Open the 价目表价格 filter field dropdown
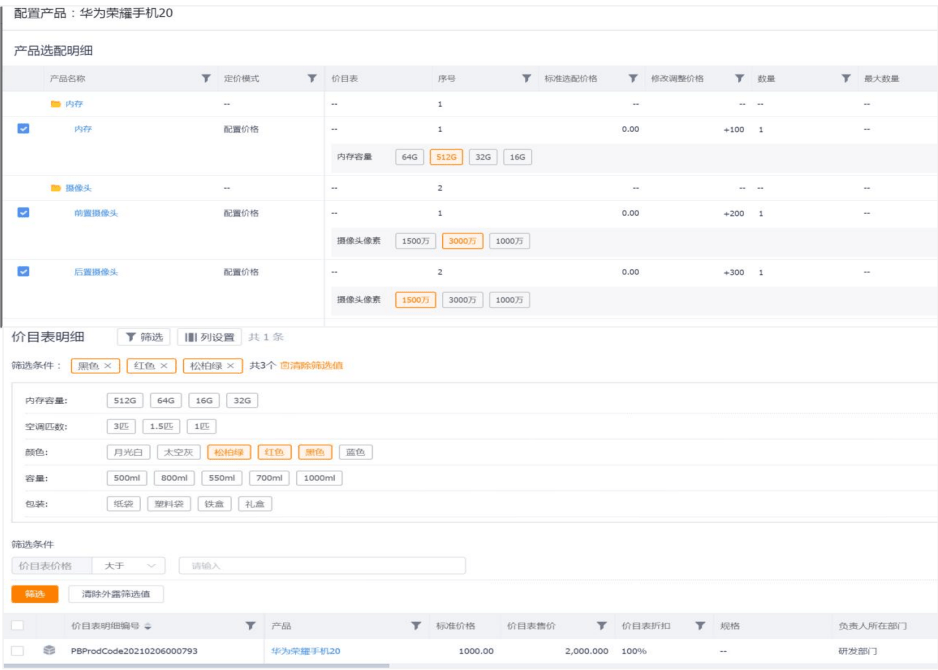This screenshot has width=938, height=670. [49, 566]
